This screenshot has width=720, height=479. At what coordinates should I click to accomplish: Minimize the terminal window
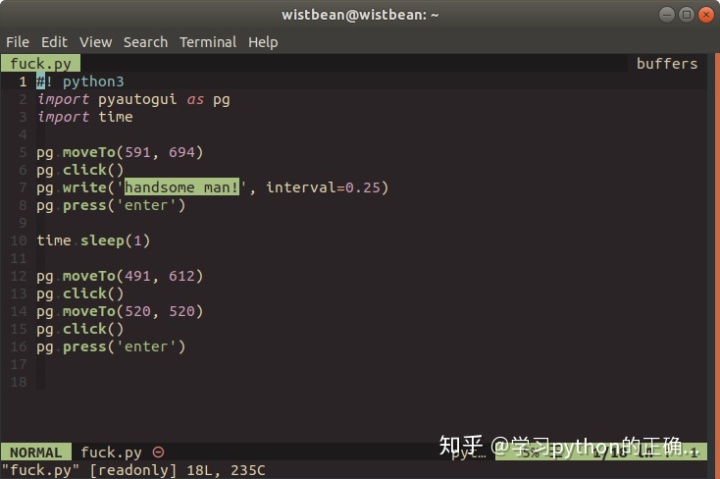pyautogui.click(x=666, y=15)
